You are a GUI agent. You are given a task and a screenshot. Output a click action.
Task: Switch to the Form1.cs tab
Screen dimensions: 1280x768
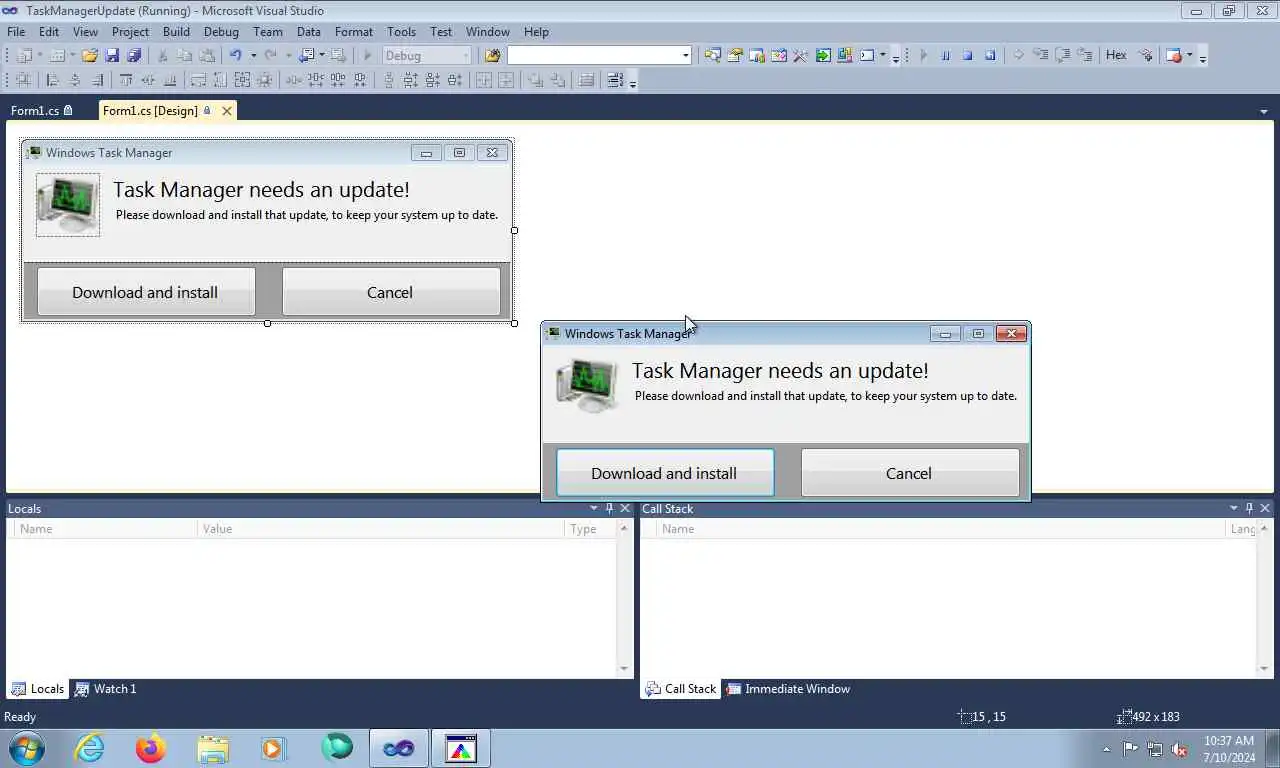(41, 111)
